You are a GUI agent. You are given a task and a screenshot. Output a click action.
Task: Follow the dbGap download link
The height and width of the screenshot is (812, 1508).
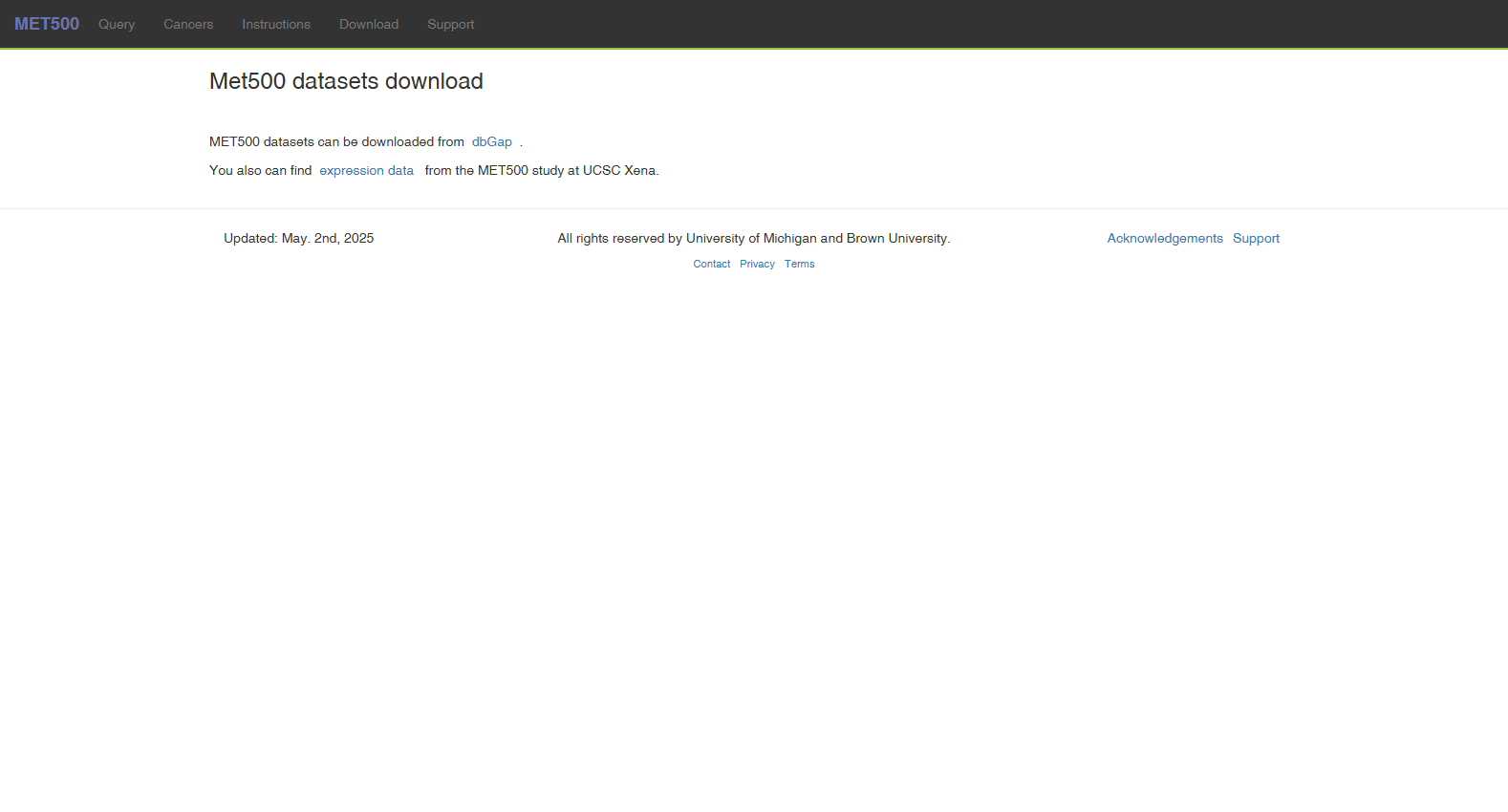click(492, 141)
